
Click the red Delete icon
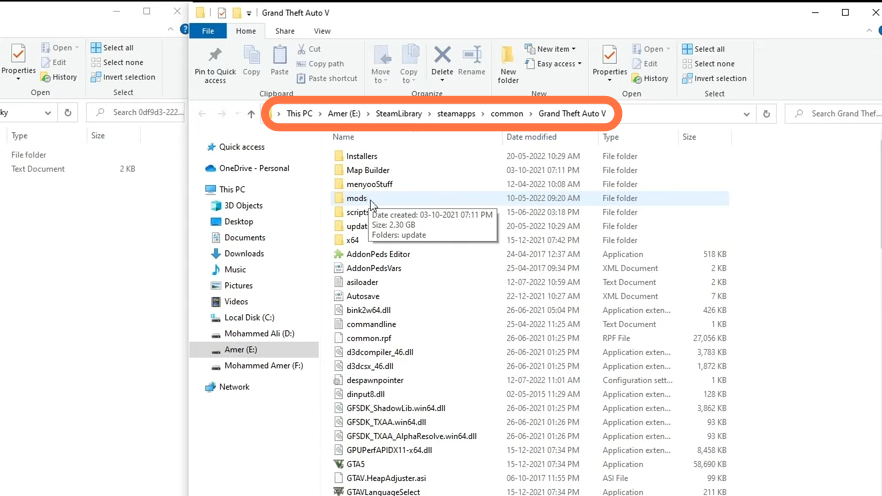pos(442,55)
